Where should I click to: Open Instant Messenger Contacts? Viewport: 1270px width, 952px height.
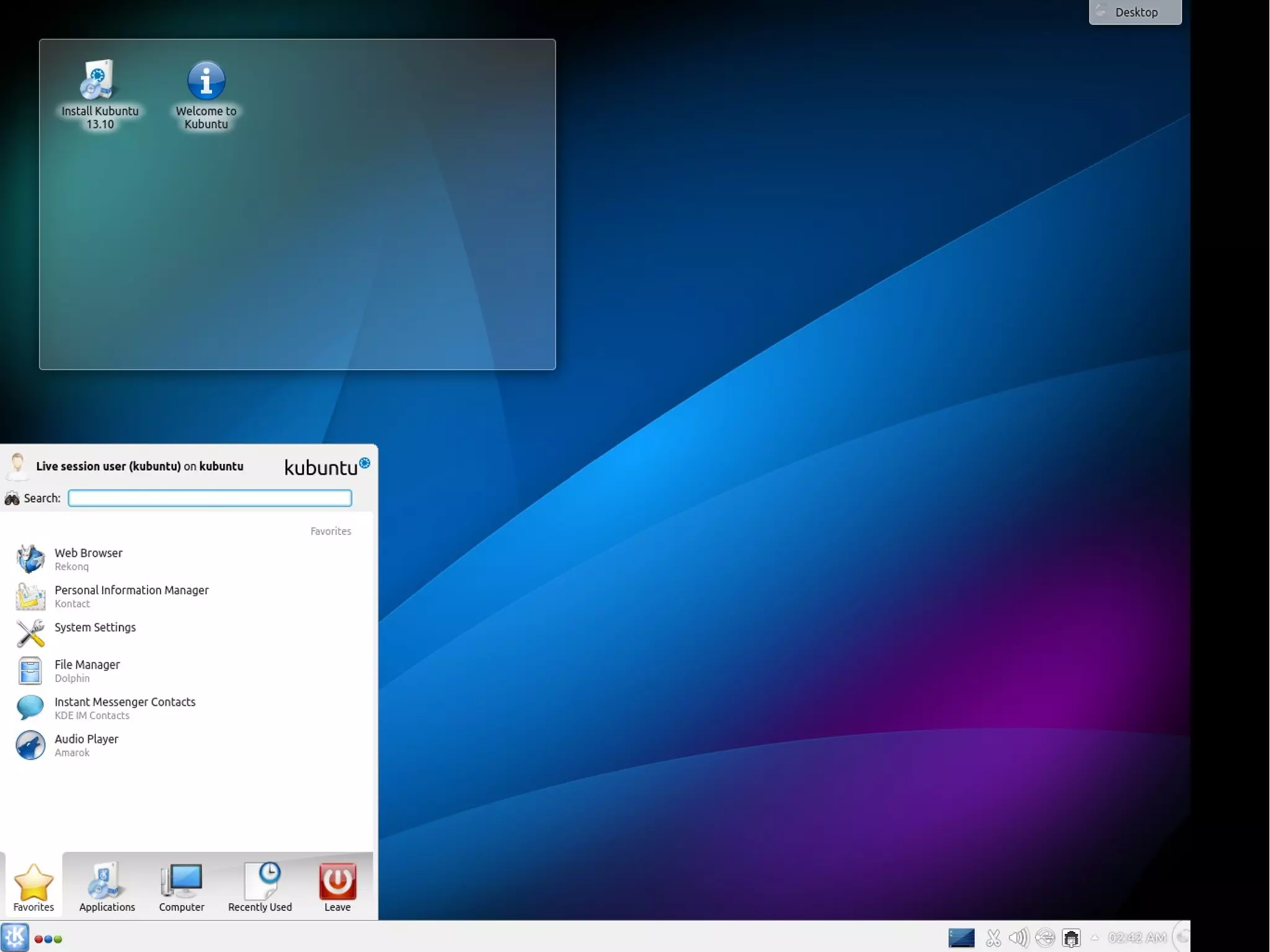(x=124, y=707)
